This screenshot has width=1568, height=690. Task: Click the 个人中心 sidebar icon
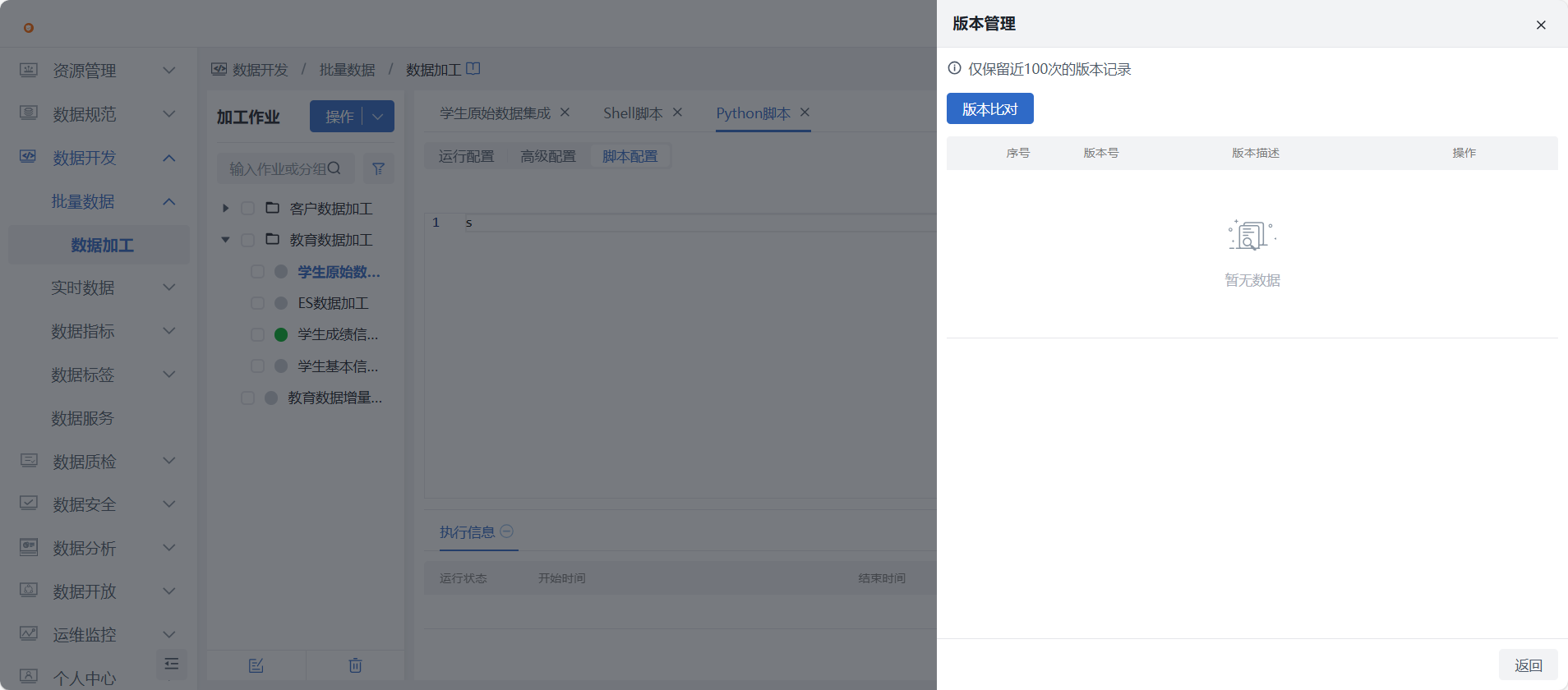[29, 677]
